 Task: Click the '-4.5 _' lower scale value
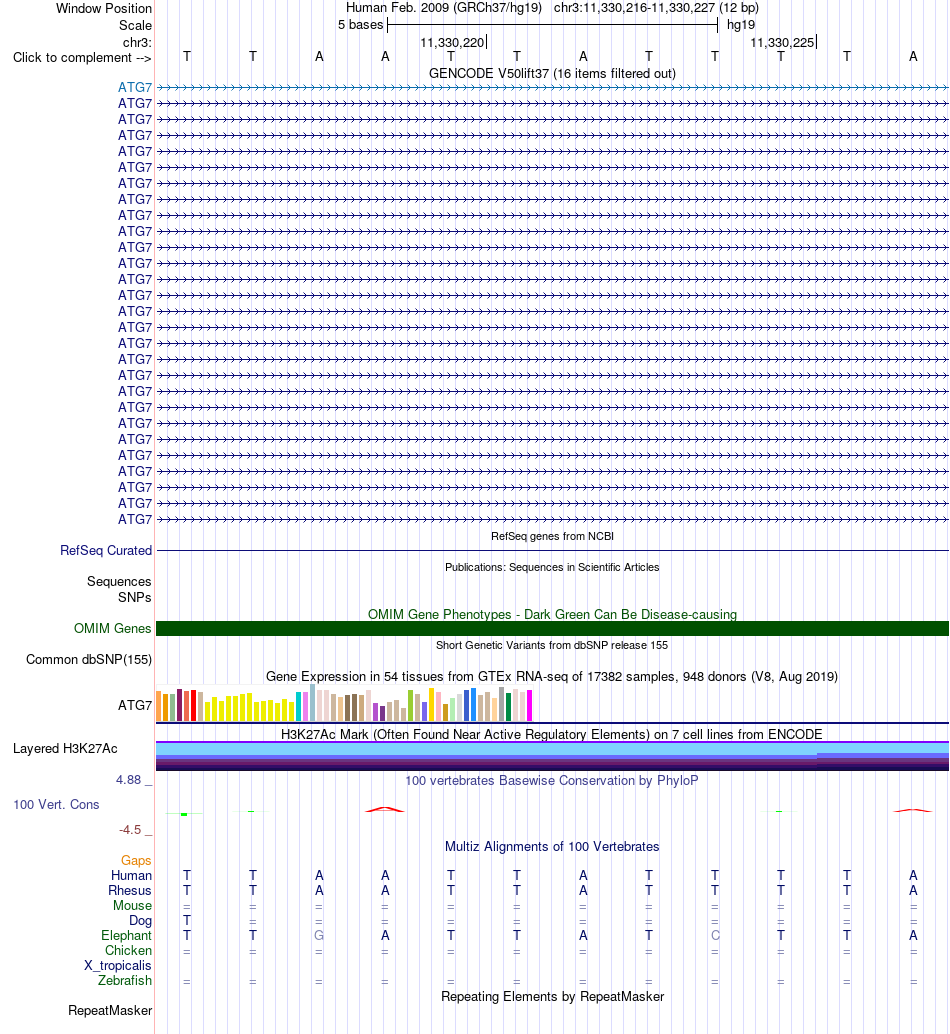click(135, 830)
